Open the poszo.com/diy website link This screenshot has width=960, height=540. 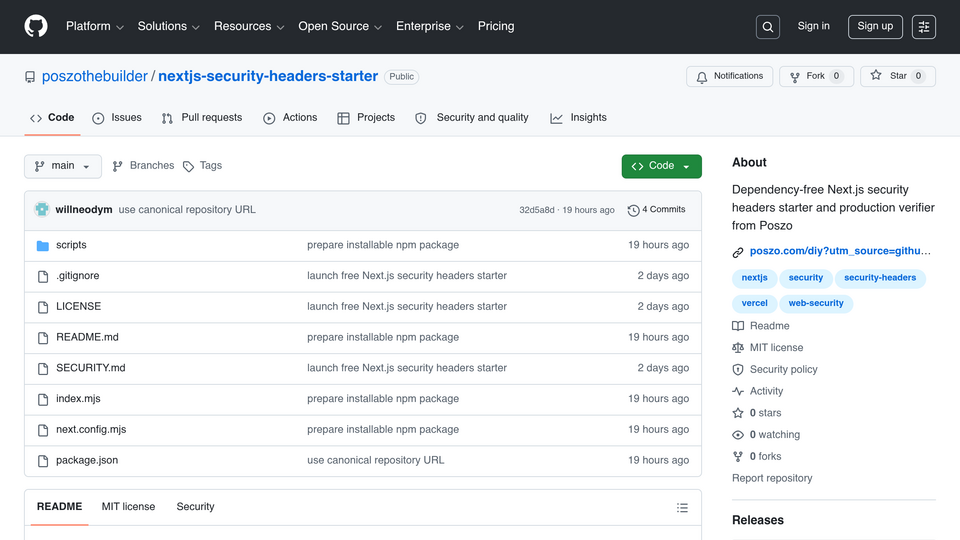840,251
